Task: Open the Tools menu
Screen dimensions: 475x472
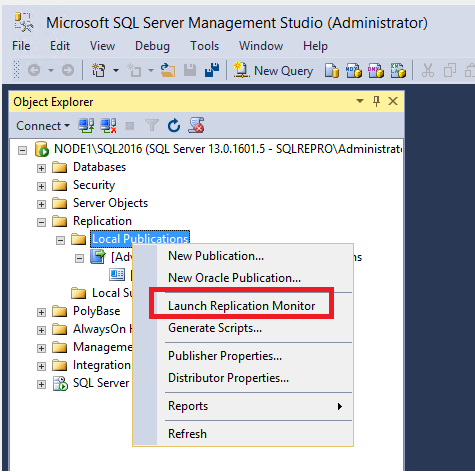Action: pyautogui.click(x=204, y=46)
